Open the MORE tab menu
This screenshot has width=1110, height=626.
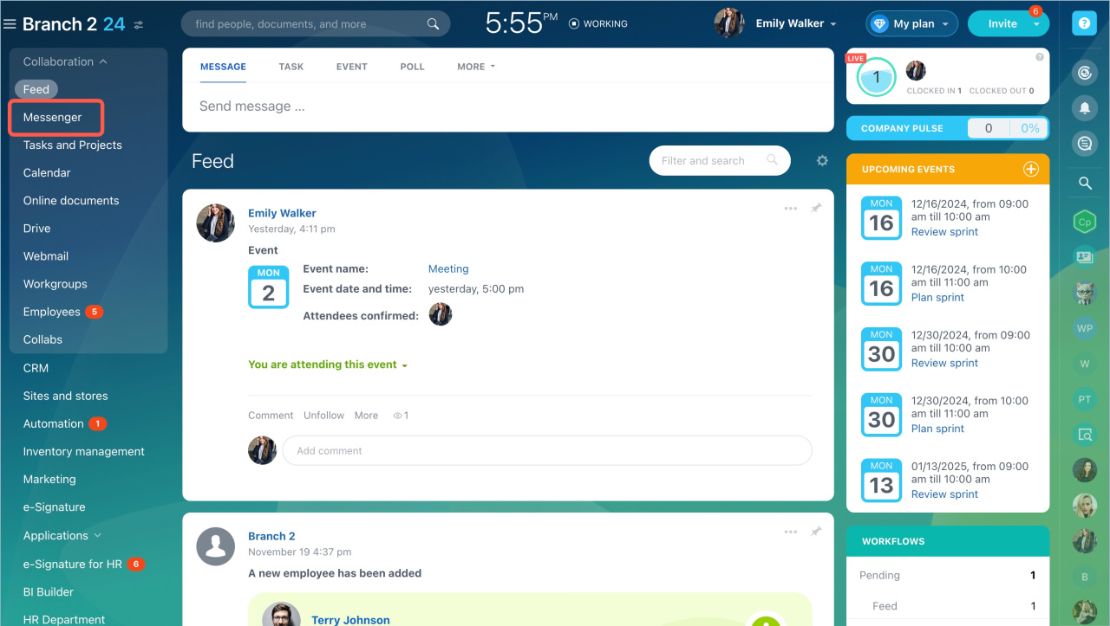point(476,67)
